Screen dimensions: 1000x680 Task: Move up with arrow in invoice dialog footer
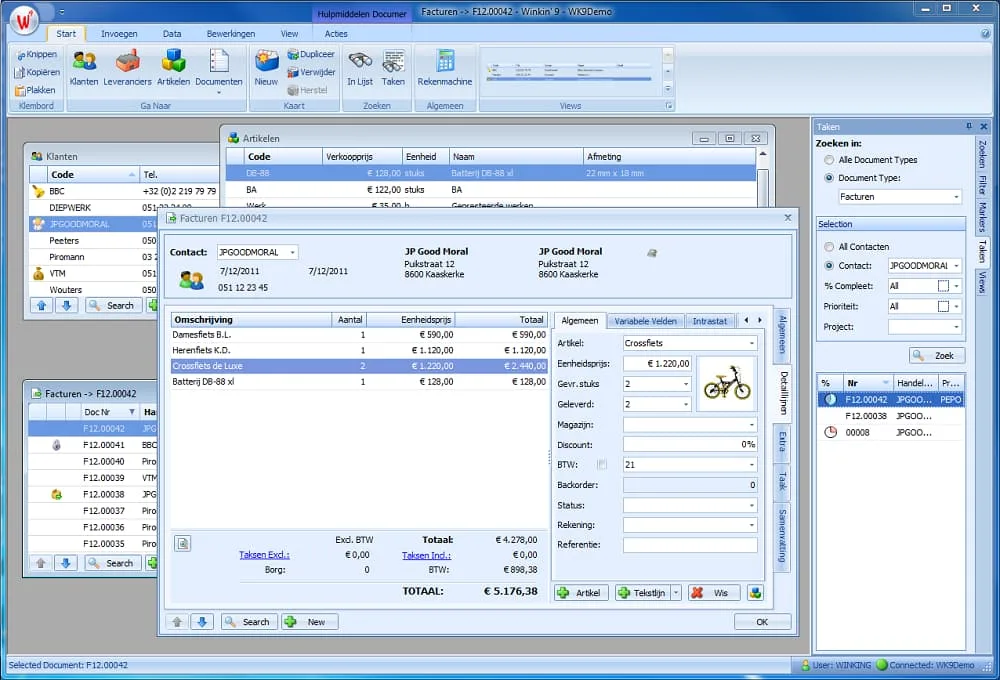point(177,622)
